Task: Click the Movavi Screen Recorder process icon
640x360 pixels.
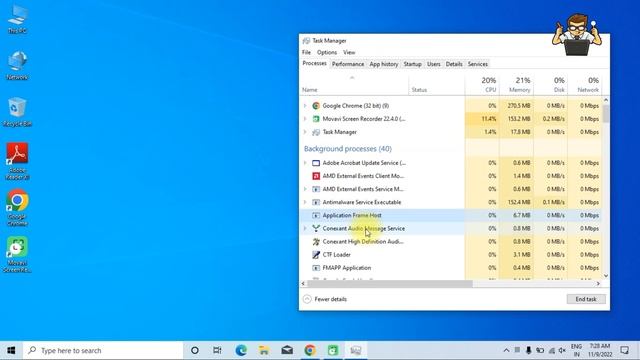Action: pos(316,119)
